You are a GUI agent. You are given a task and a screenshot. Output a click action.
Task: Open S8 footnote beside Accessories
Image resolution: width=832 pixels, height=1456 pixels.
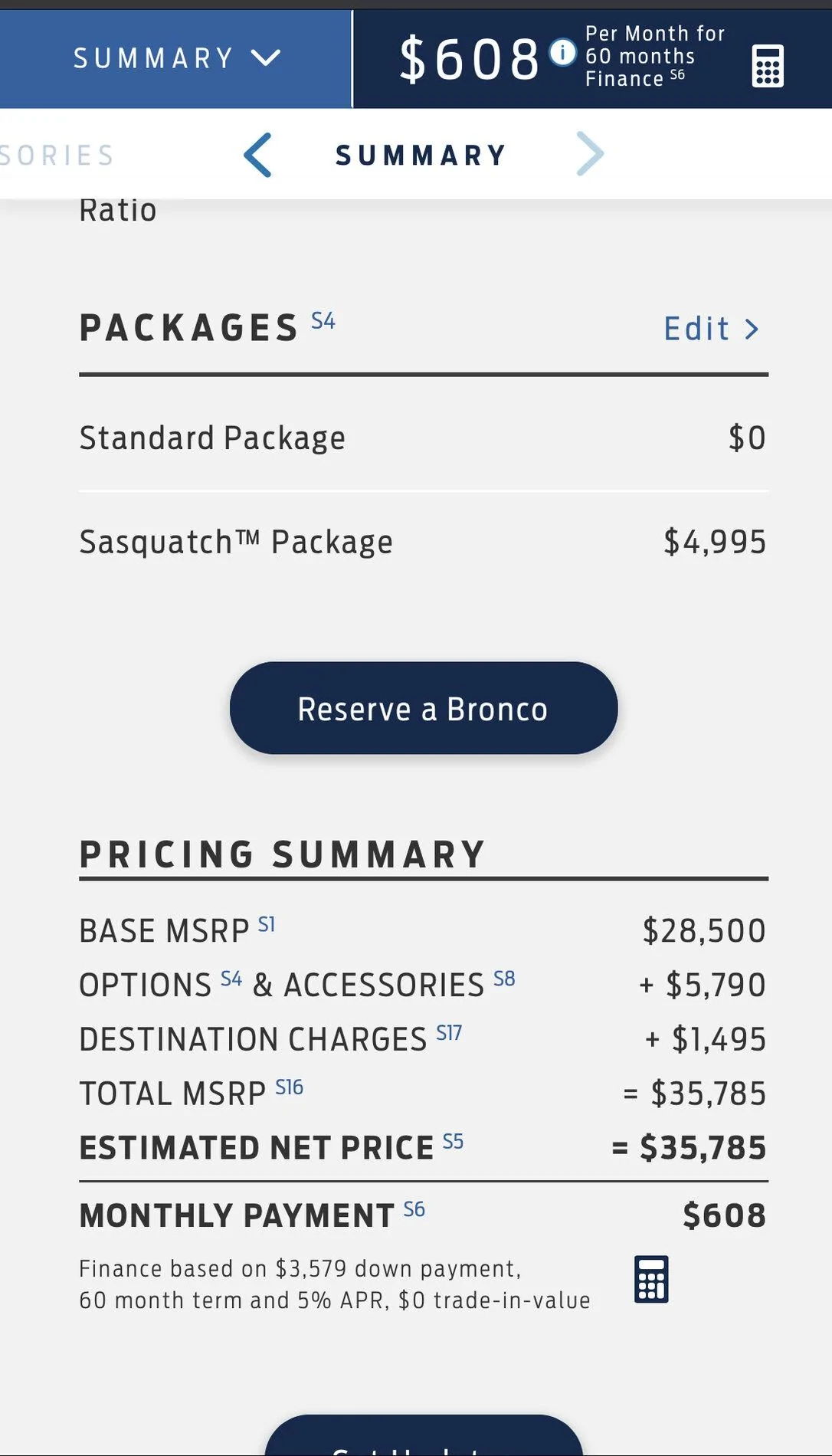[x=504, y=979]
